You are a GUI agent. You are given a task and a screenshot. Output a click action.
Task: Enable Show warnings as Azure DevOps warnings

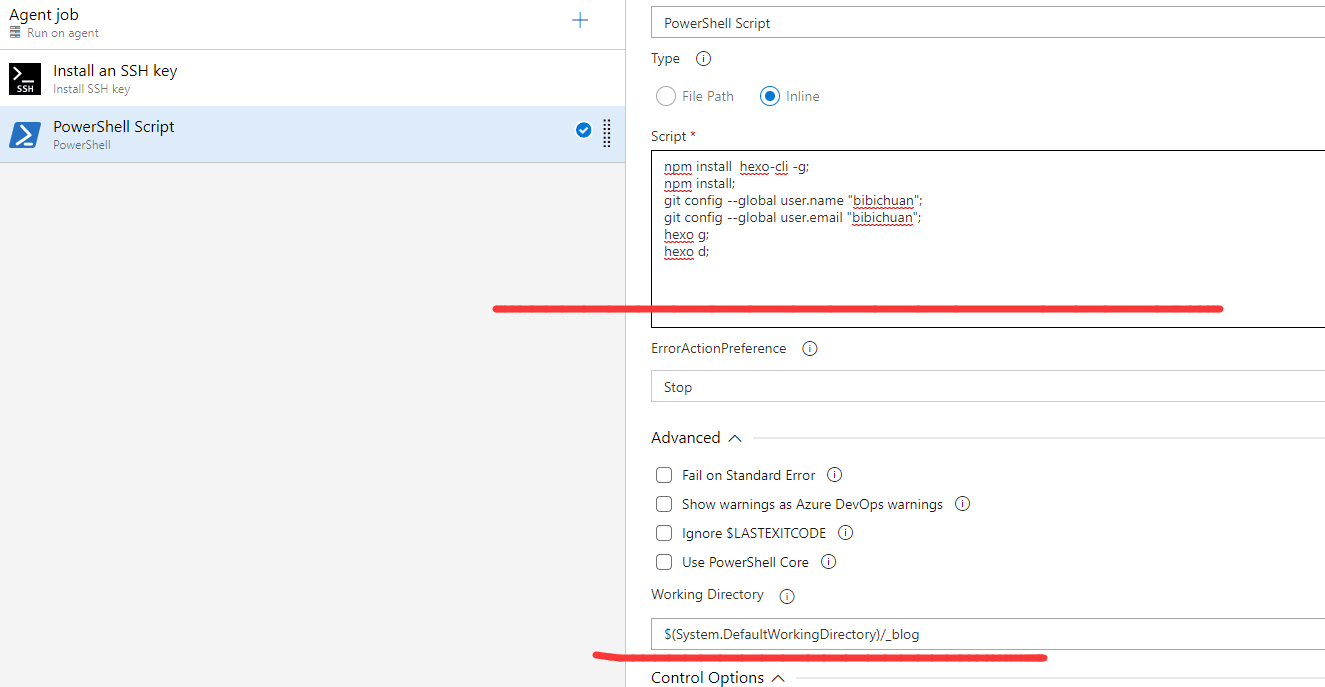coord(664,504)
